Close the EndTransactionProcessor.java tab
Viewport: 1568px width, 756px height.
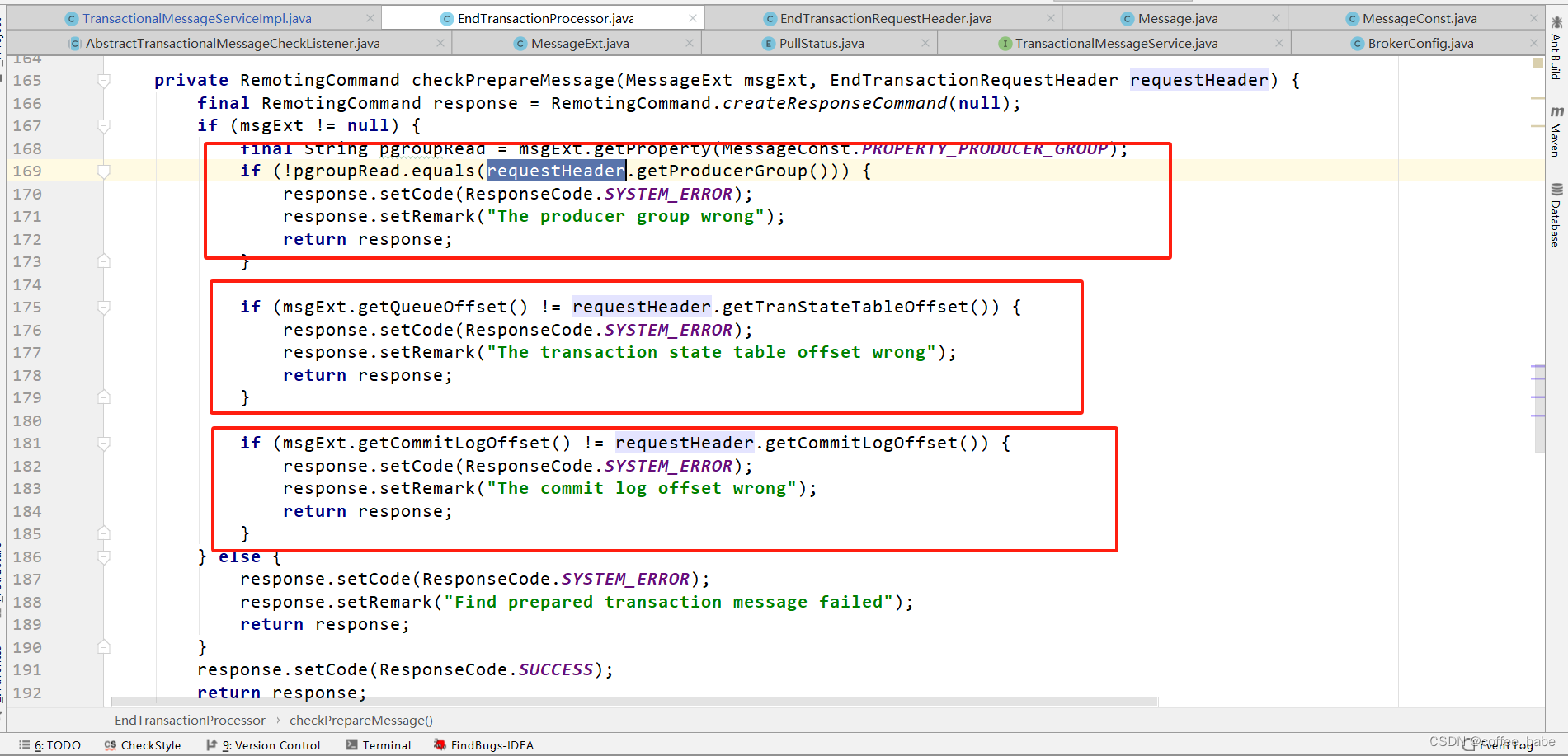click(x=693, y=18)
